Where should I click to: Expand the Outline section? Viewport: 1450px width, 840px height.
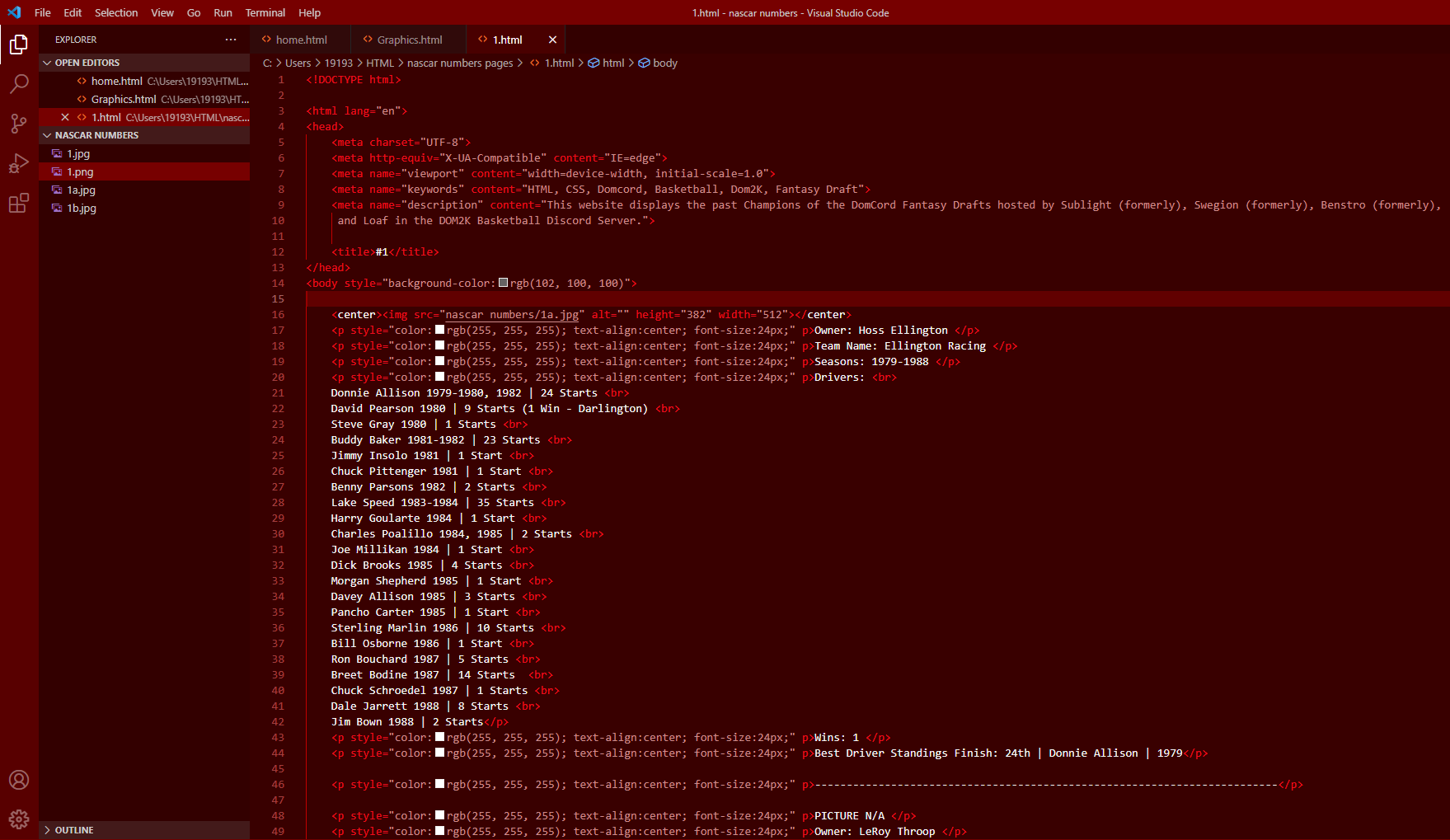pyautogui.click(x=144, y=830)
